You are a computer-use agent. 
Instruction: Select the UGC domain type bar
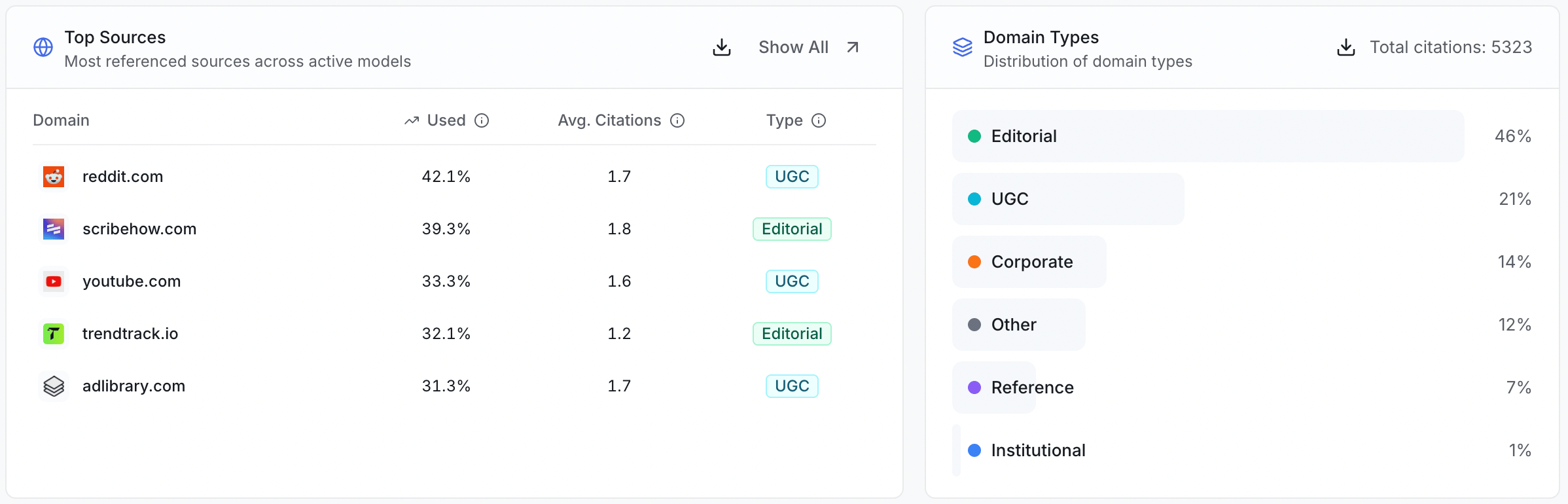point(1068,199)
